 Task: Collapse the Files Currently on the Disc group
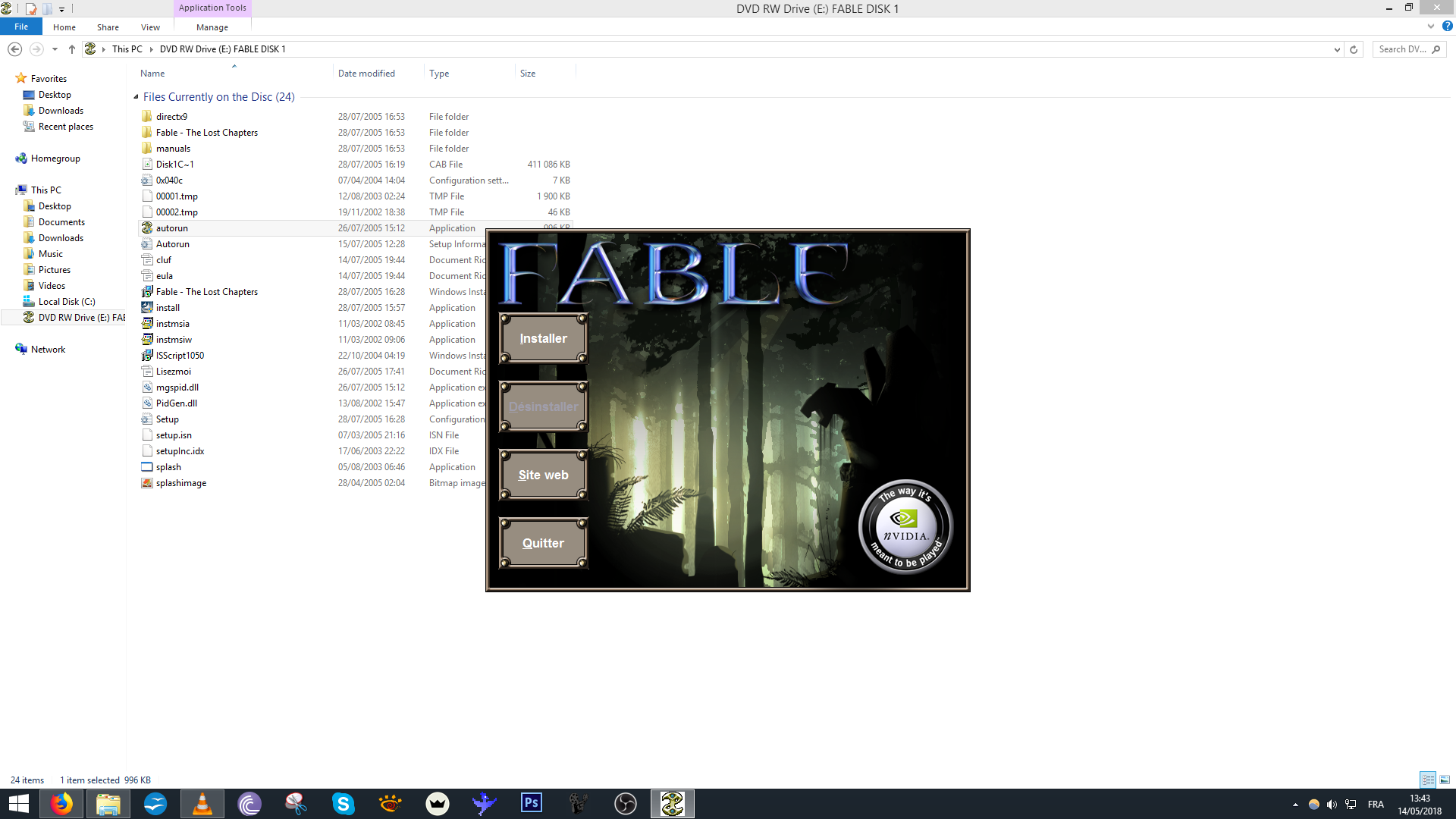(136, 97)
